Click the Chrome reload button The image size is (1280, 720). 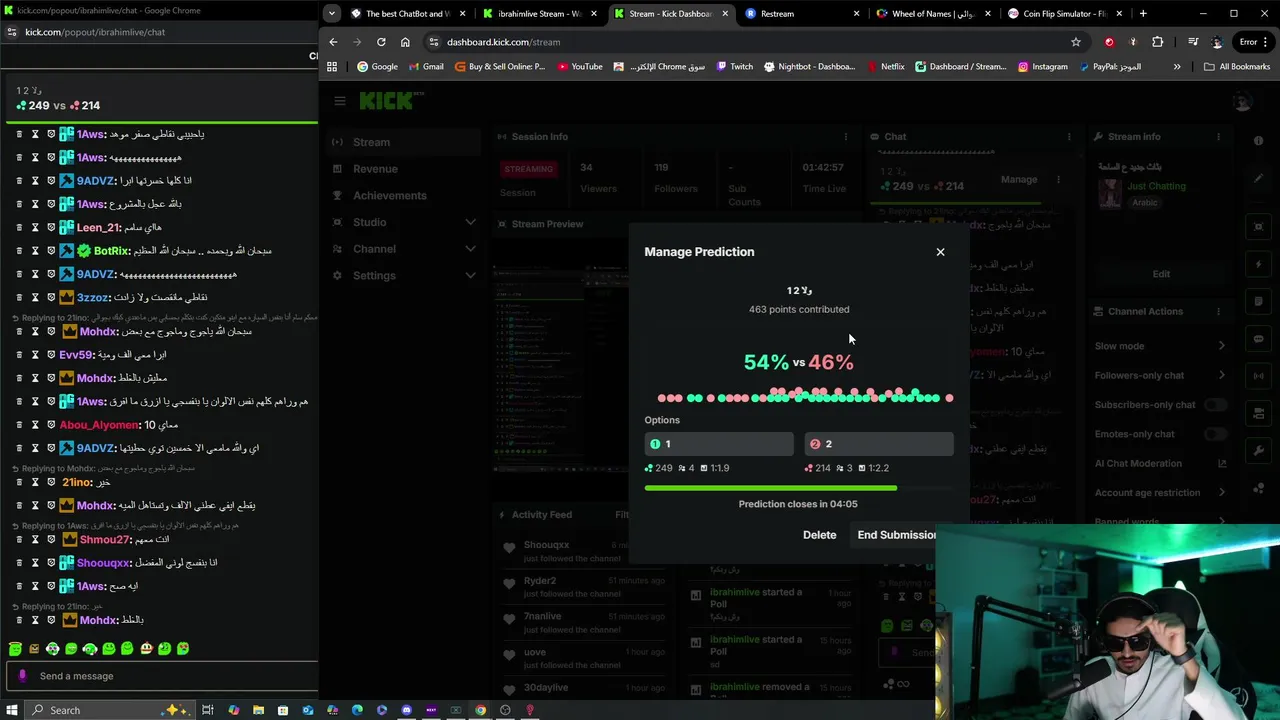coord(381,42)
